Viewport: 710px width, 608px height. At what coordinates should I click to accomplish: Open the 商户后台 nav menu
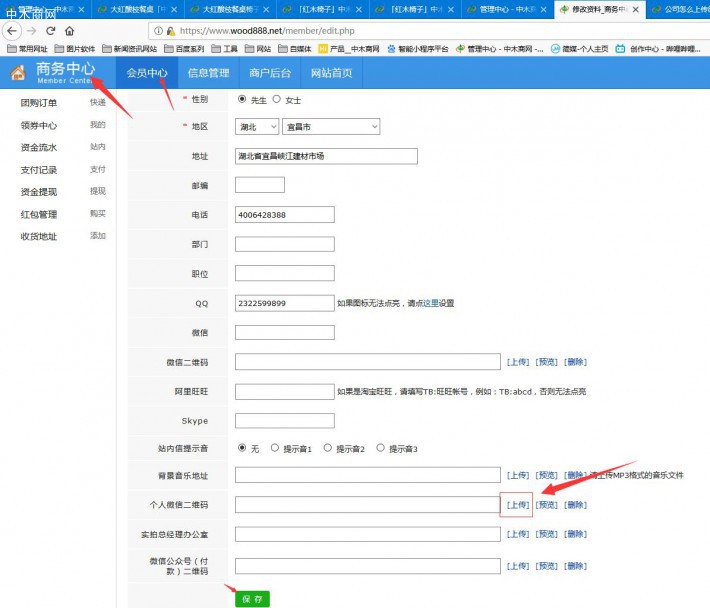click(270, 73)
